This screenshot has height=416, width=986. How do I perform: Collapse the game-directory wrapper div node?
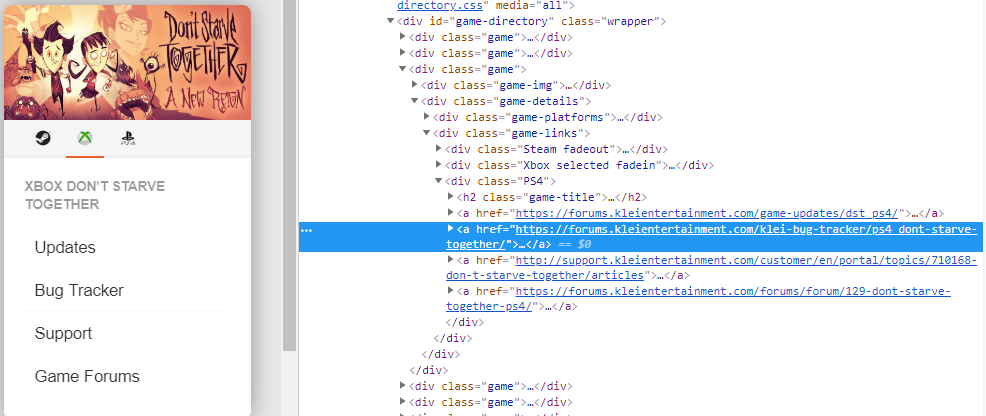pos(391,21)
